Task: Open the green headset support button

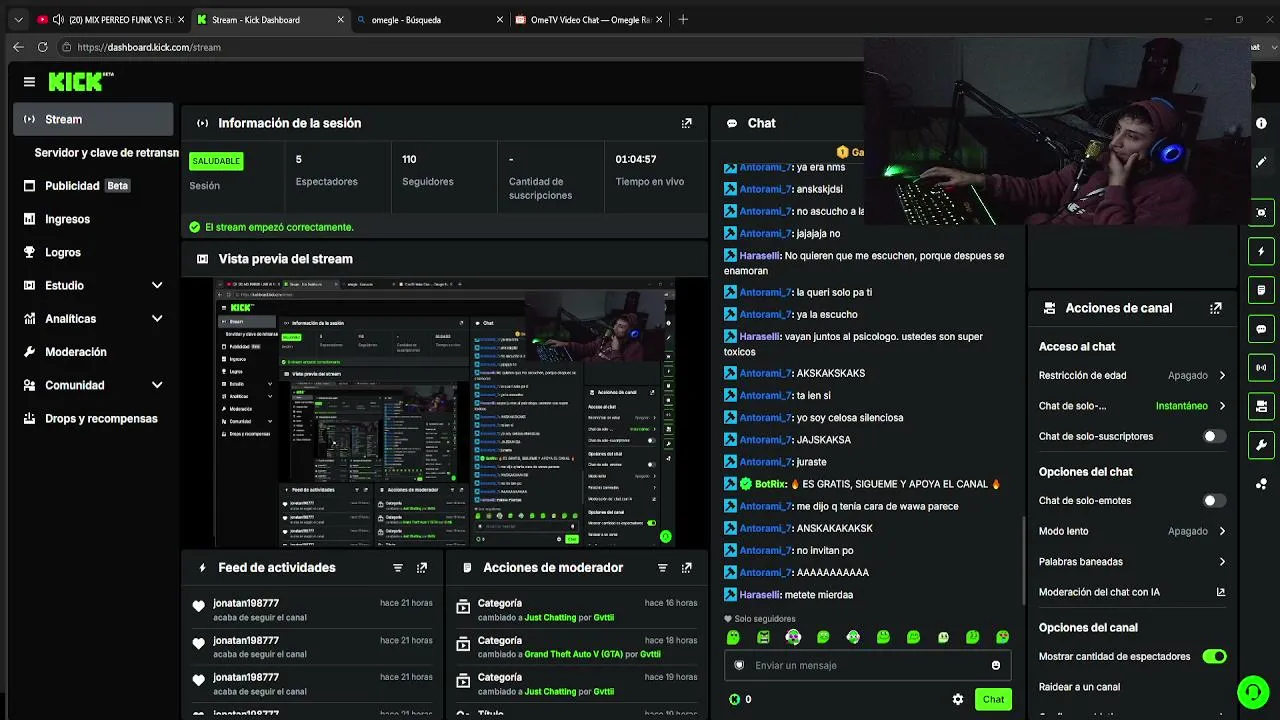Action: tap(1253, 691)
